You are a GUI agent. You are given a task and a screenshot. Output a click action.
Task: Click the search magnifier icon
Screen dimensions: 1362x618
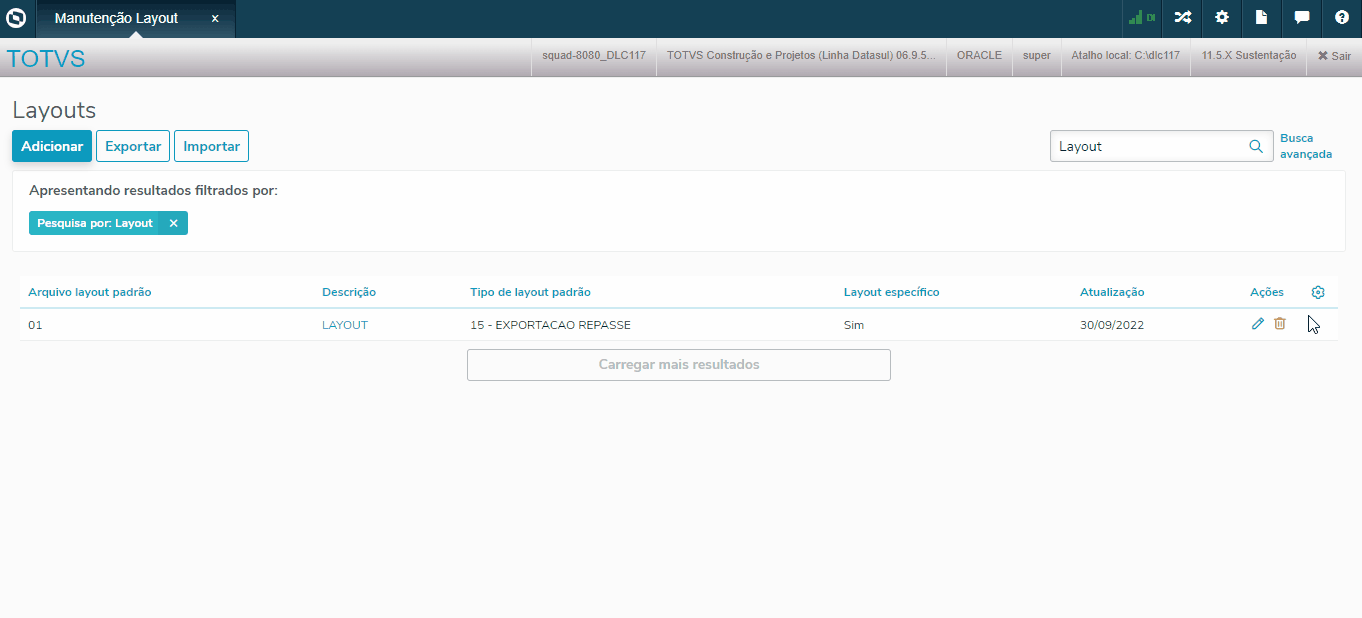click(1256, 146)
